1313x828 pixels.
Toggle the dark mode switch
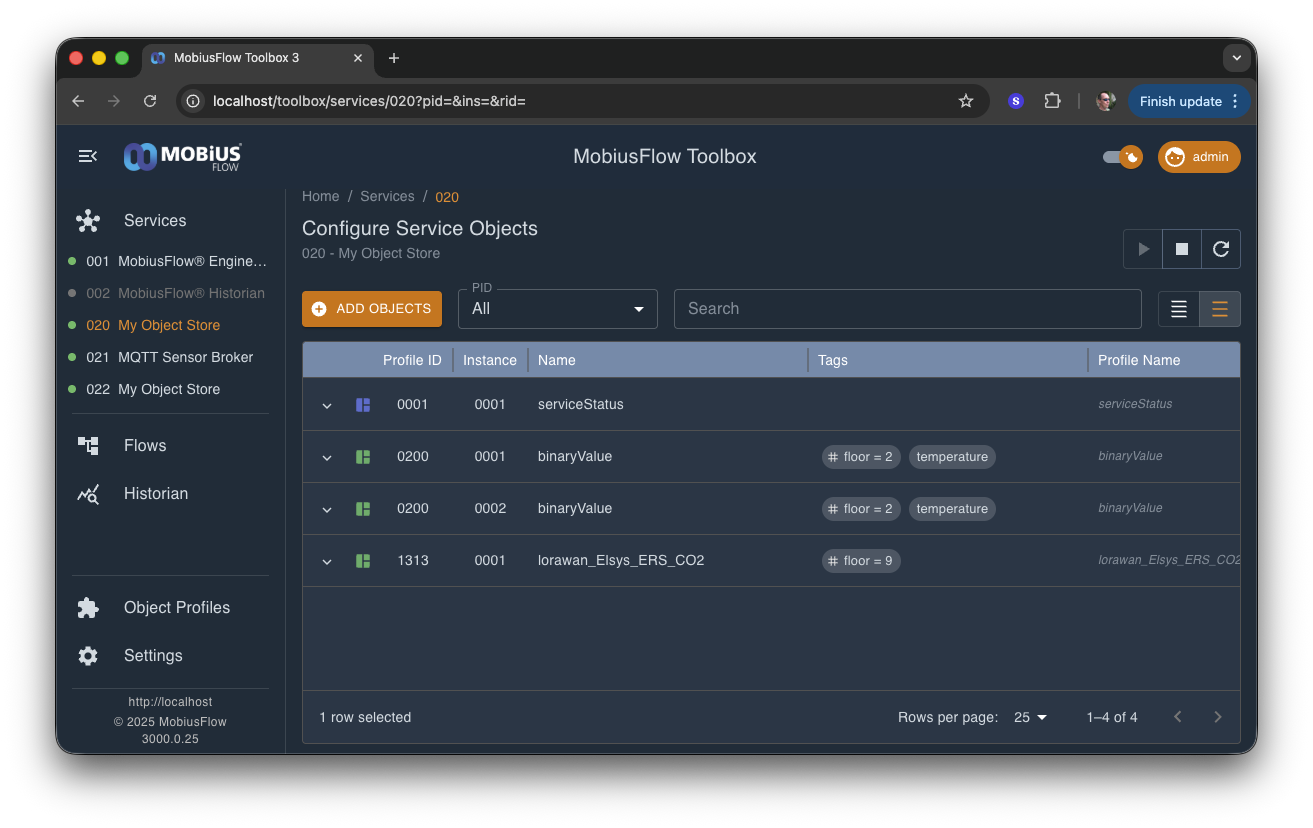1122,157
